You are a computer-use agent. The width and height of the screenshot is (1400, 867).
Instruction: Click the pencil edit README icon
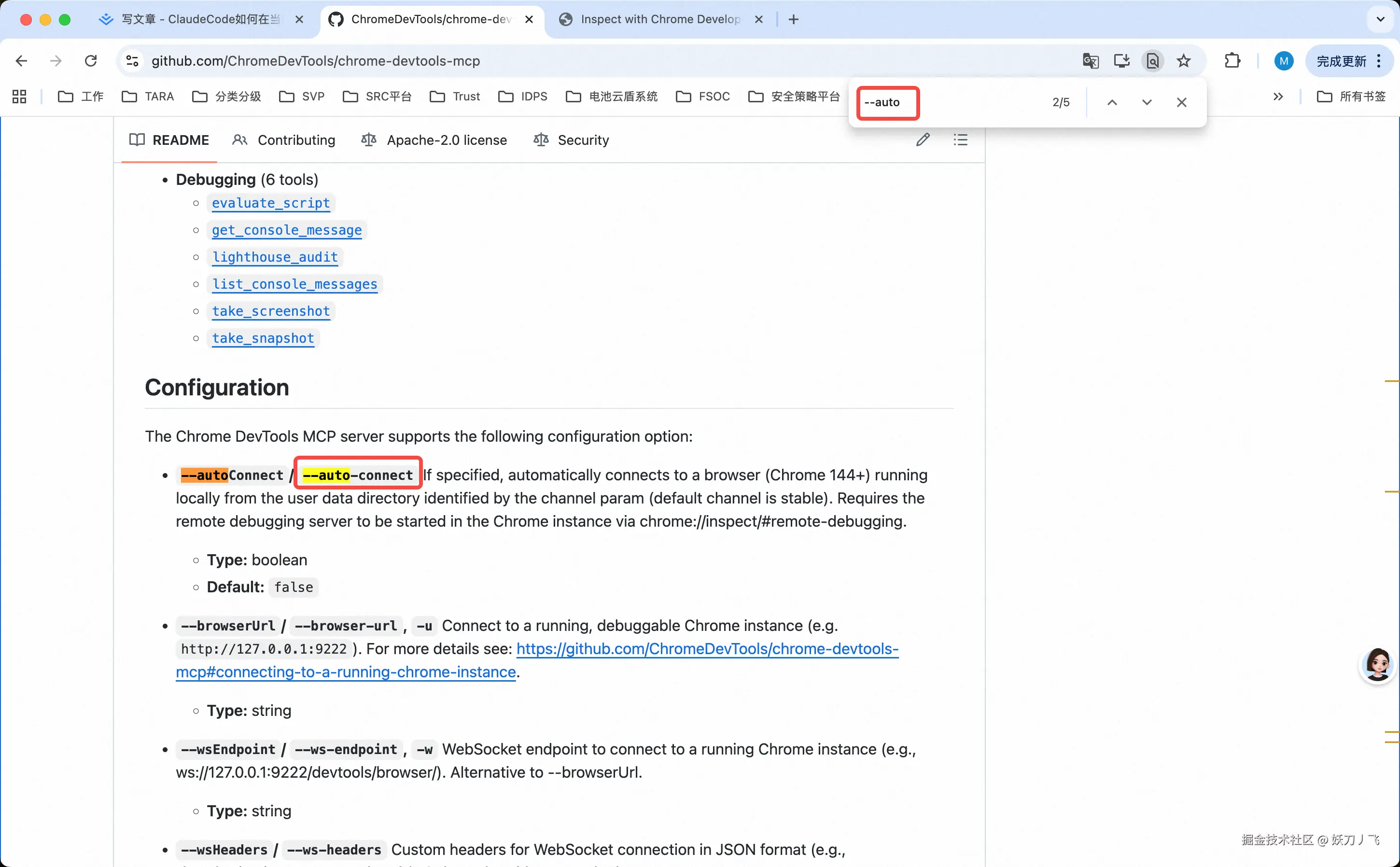(x=923, y=140)
